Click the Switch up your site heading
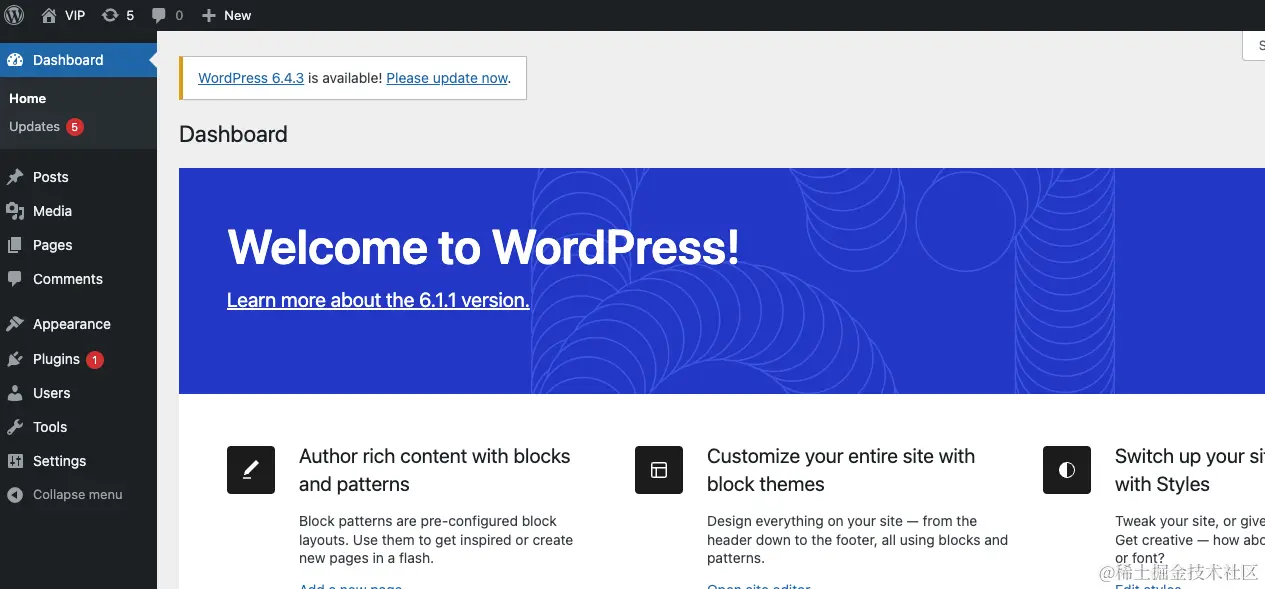1265x589 pixels. 1190,470
